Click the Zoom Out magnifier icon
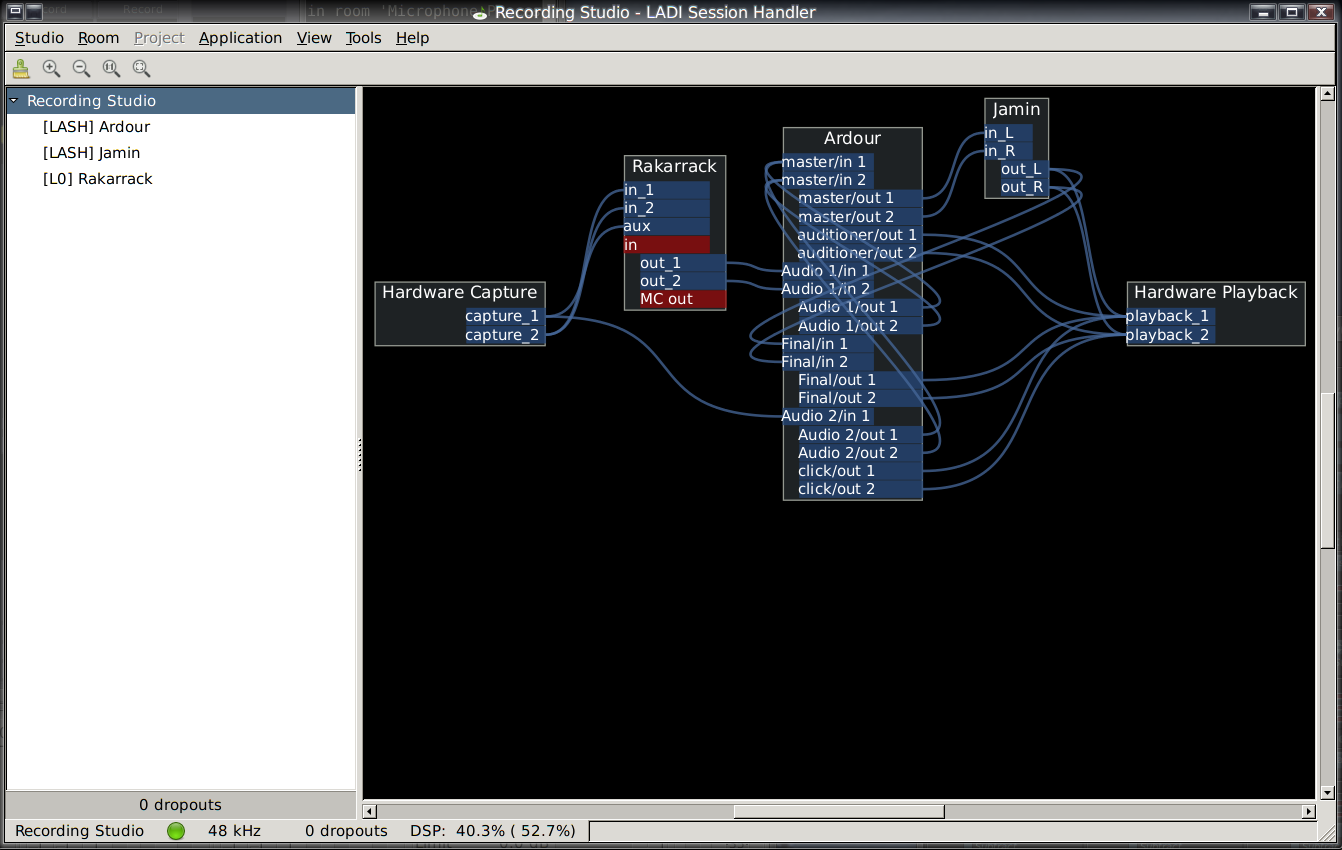The width and height of the screenshot is (1342, 850). [81, 68]
